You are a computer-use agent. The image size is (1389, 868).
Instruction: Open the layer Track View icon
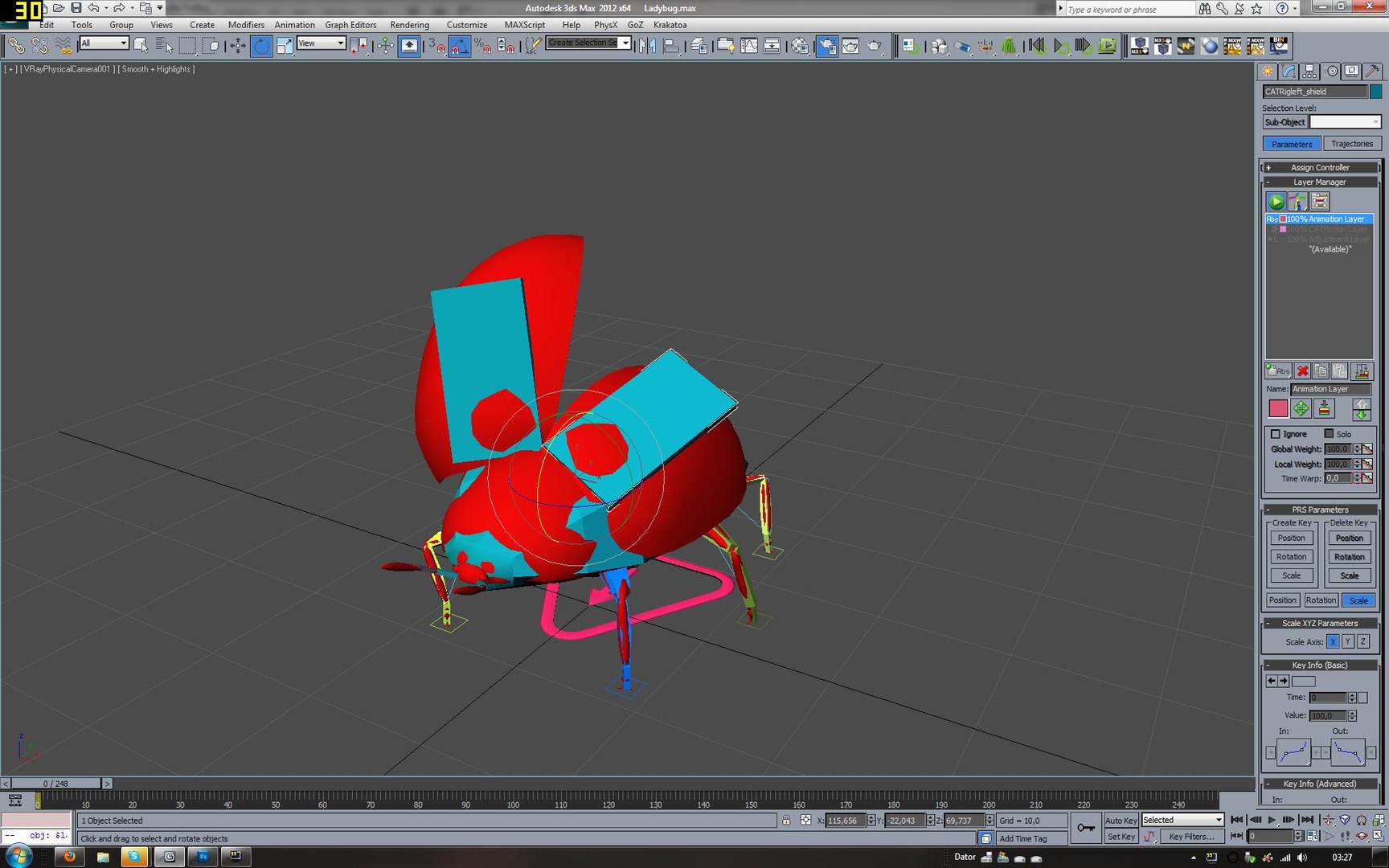[1319, 201]
